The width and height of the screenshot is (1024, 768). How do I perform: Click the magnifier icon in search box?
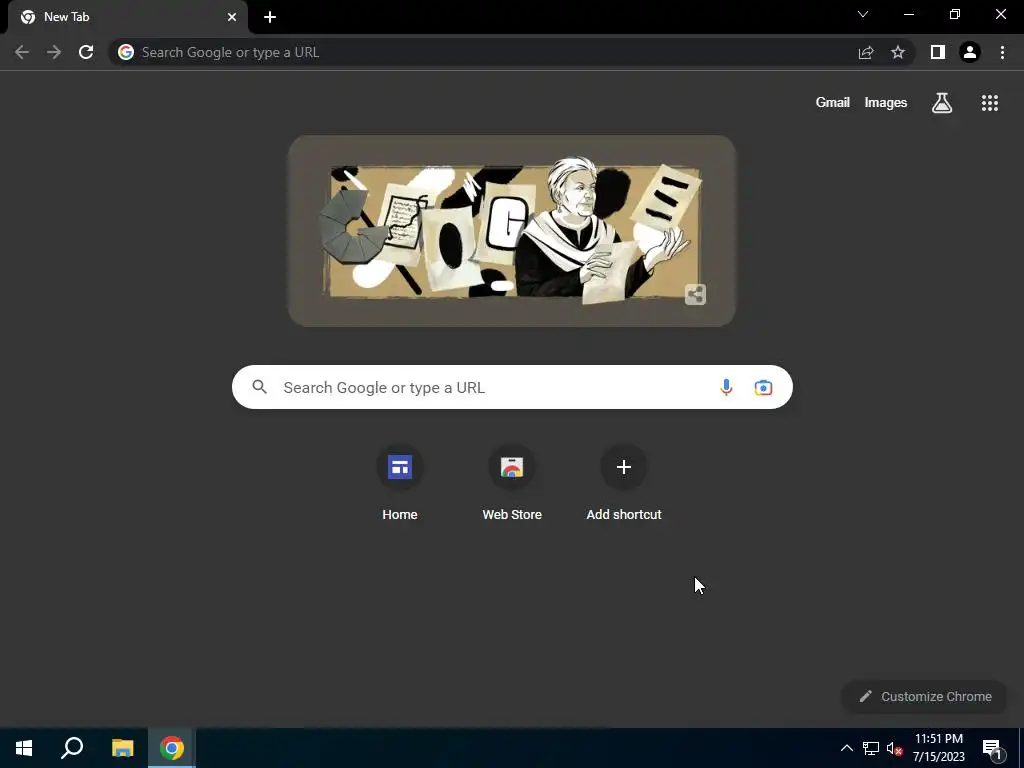click(x=259, y=387)
